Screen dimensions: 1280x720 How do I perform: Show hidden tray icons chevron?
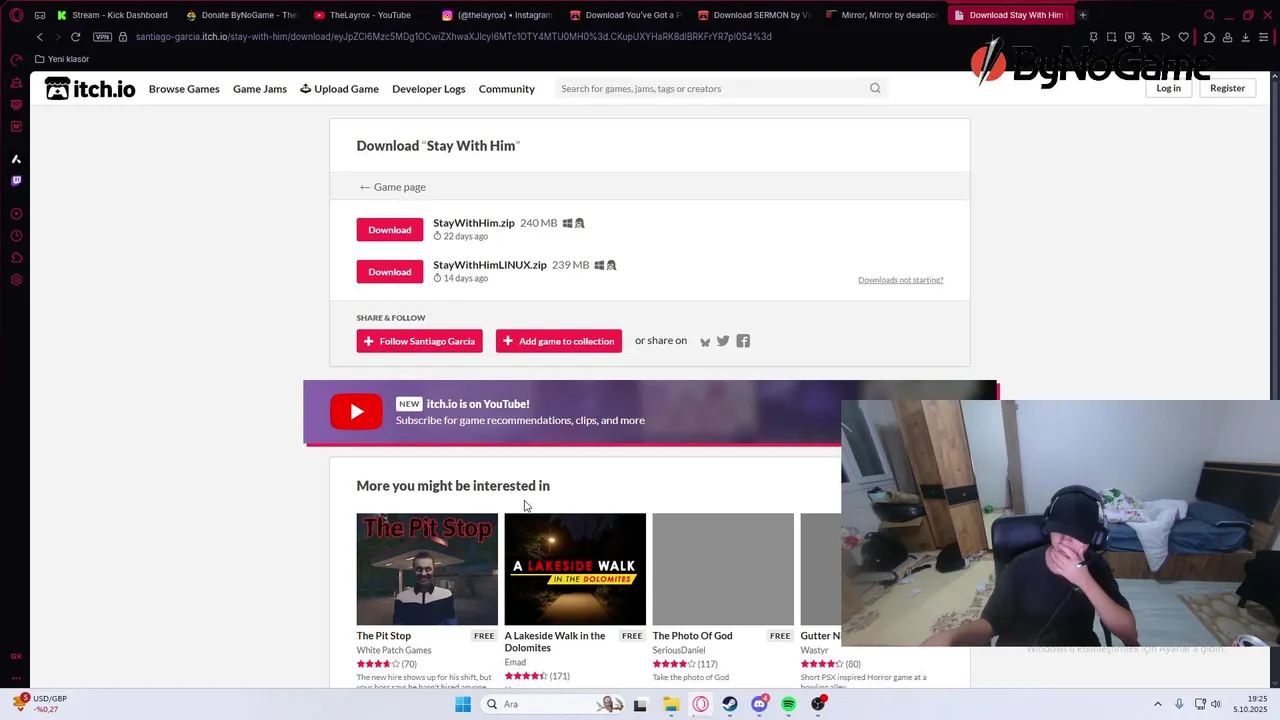(x=1158, y=704)
